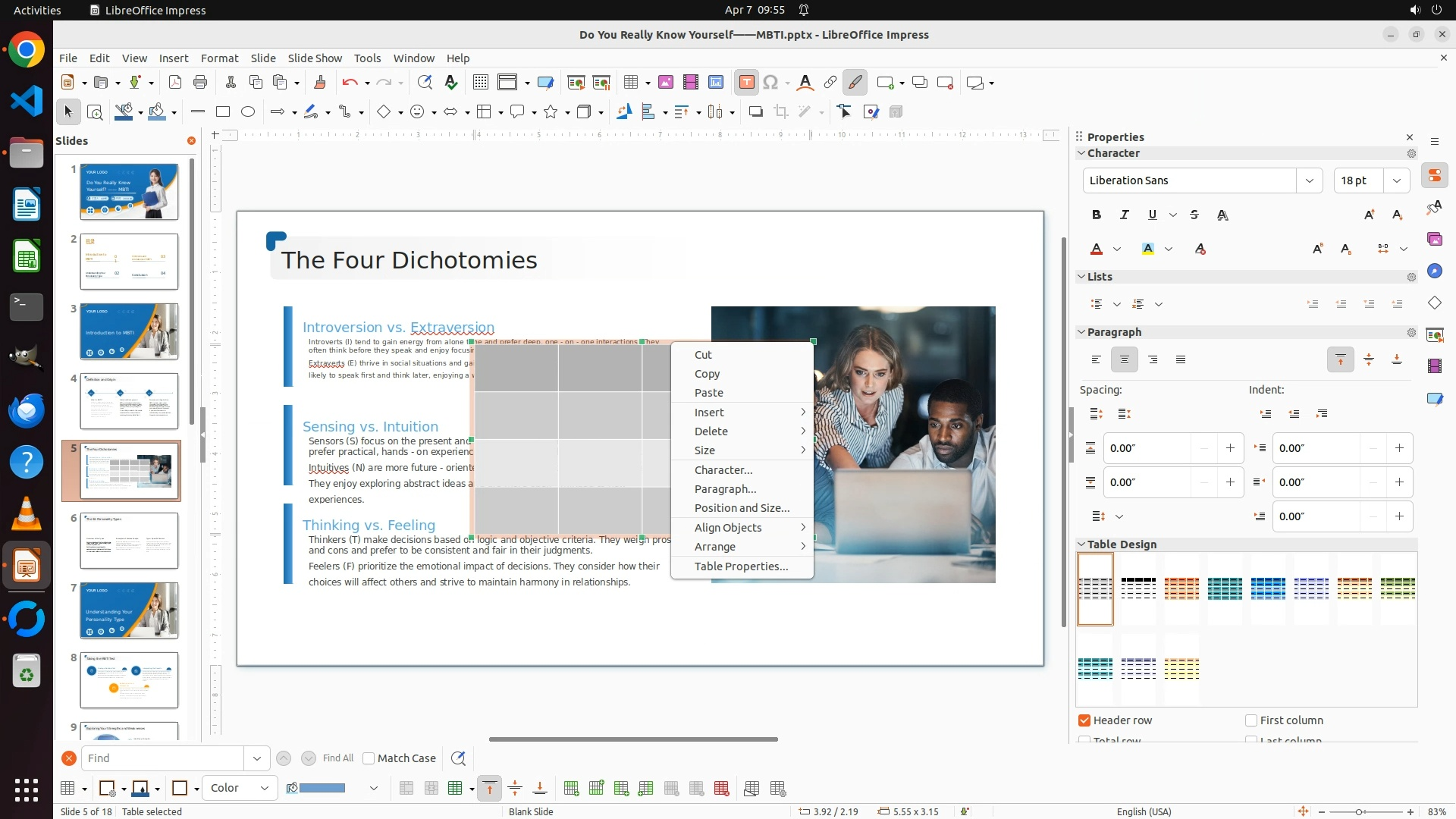Select the Ellipse drawing tool

[248, 112]
